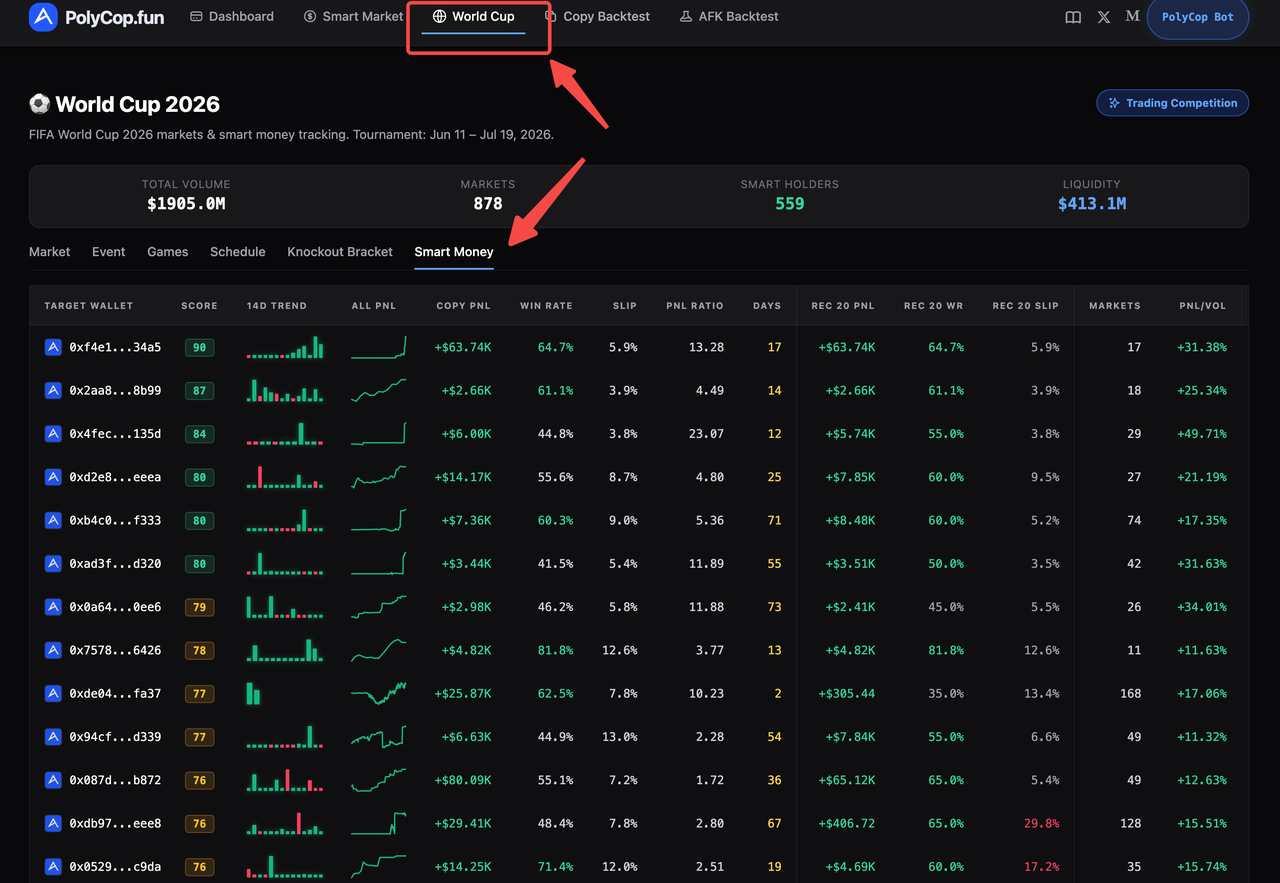1280x883 pixels.
Task: Click wallet icon for 0x2aa8...8b99
Action: pyautogui.click(x=53, y=390)
